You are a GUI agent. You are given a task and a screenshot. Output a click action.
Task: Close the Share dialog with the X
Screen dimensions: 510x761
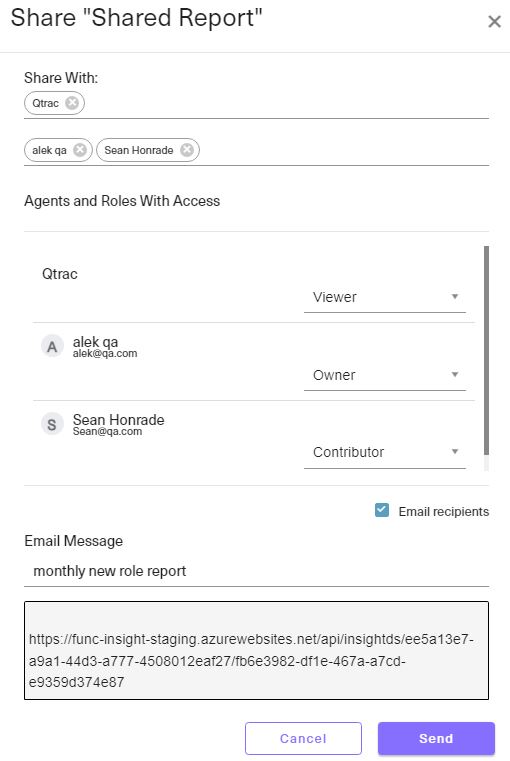coord(494,21)
